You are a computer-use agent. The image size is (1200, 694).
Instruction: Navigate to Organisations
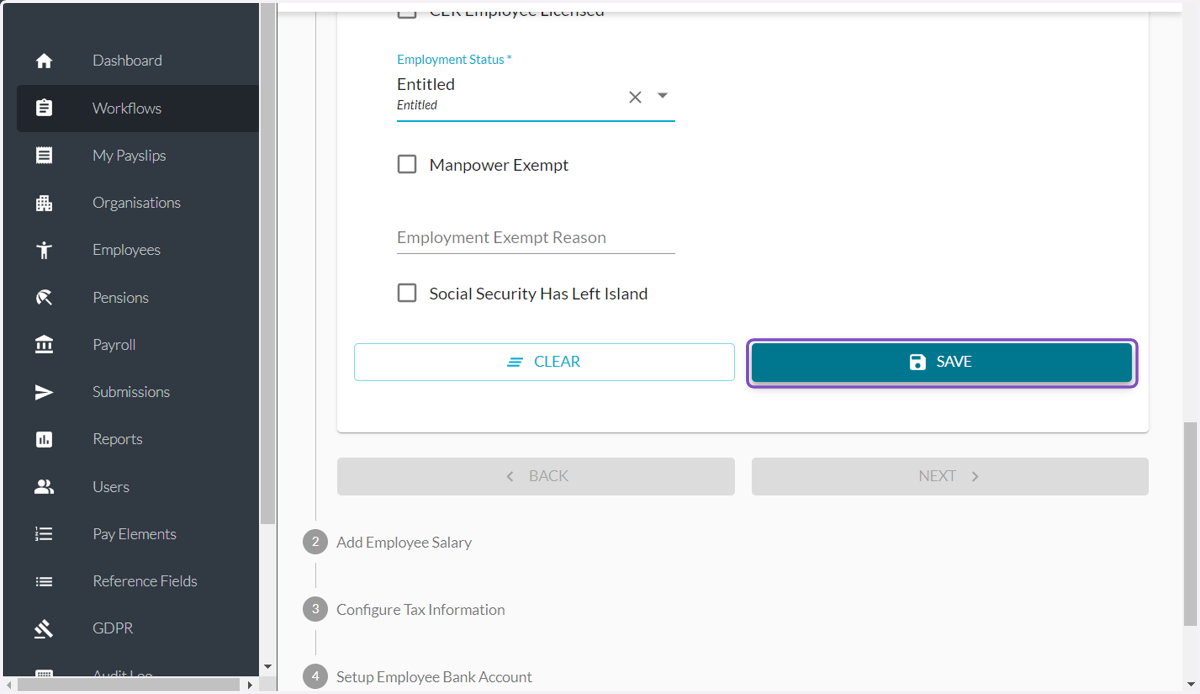pos(138,203)
